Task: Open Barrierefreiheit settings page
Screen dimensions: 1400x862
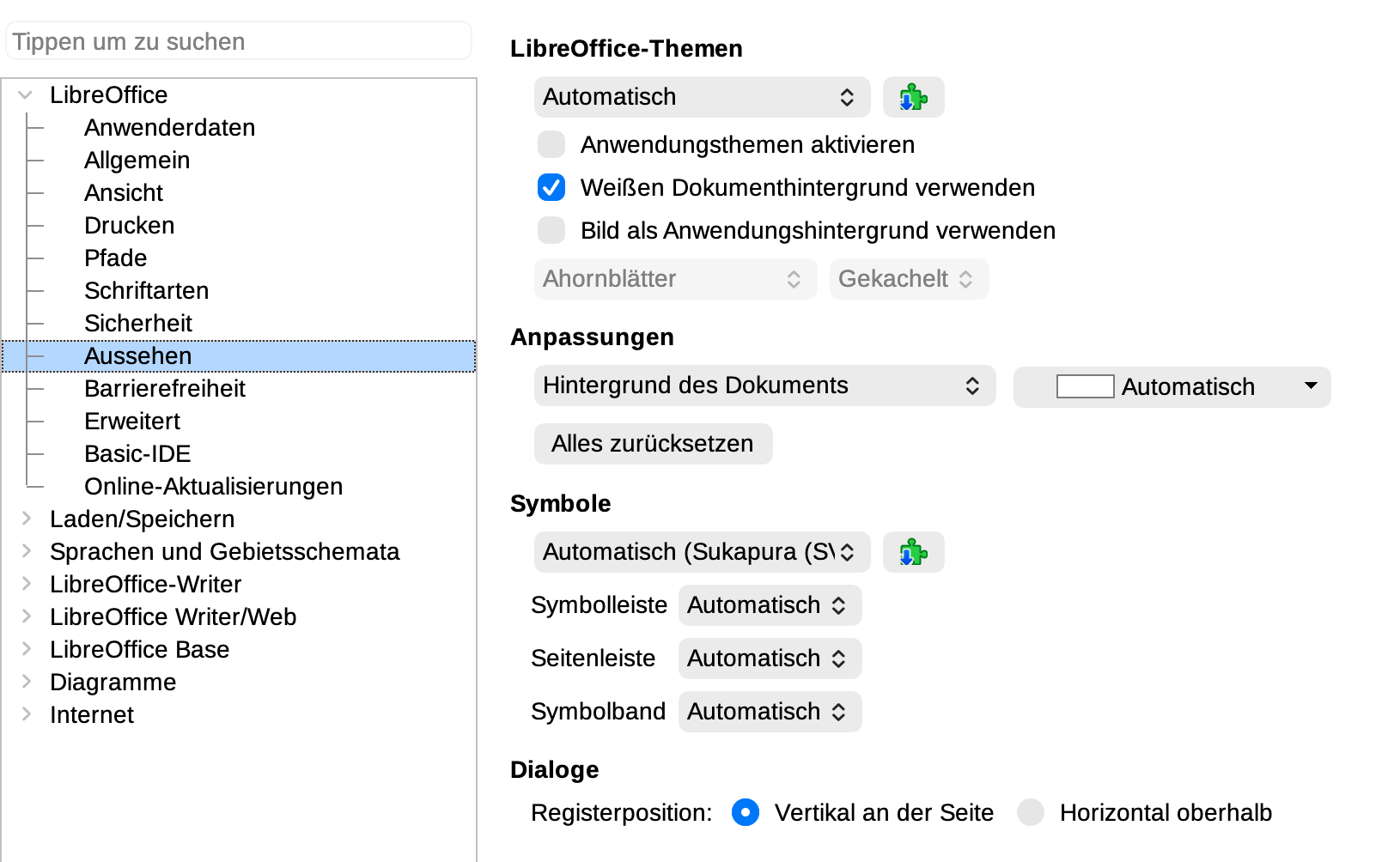Action: tap(164, 388)
